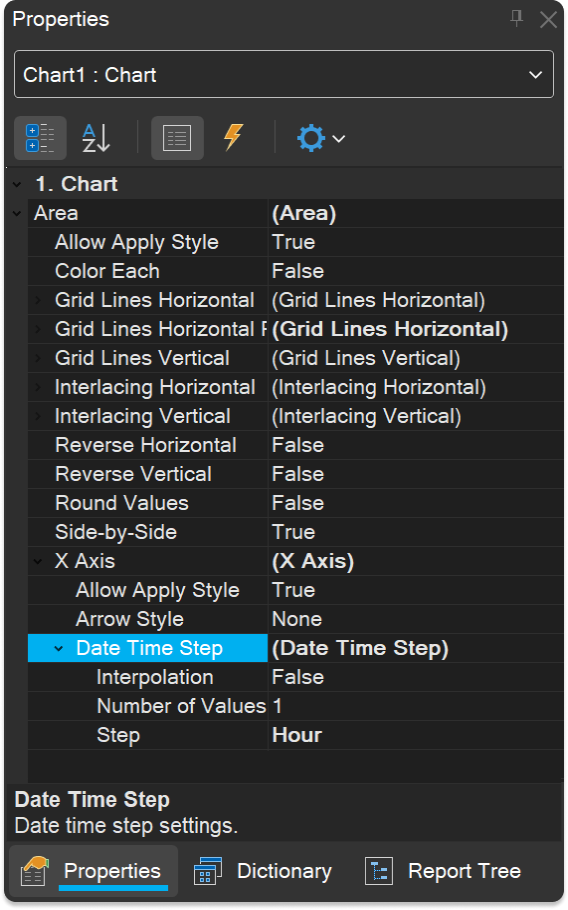The width and height of the screenshot is (568, 910).
Task: Switch to the Properties bottom tab
Action: (x=93, y=871)
